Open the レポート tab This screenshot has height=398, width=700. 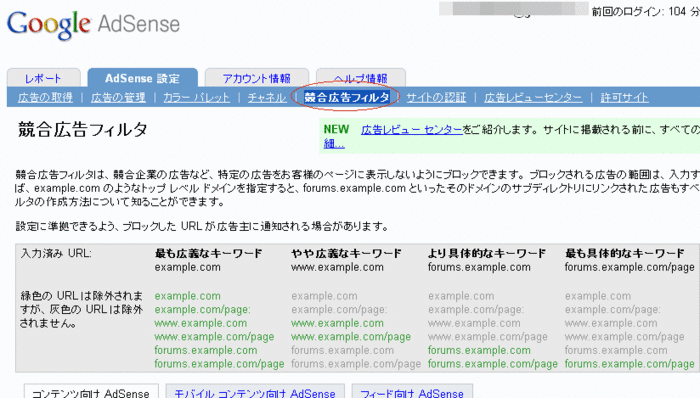[x=43, y=79]
